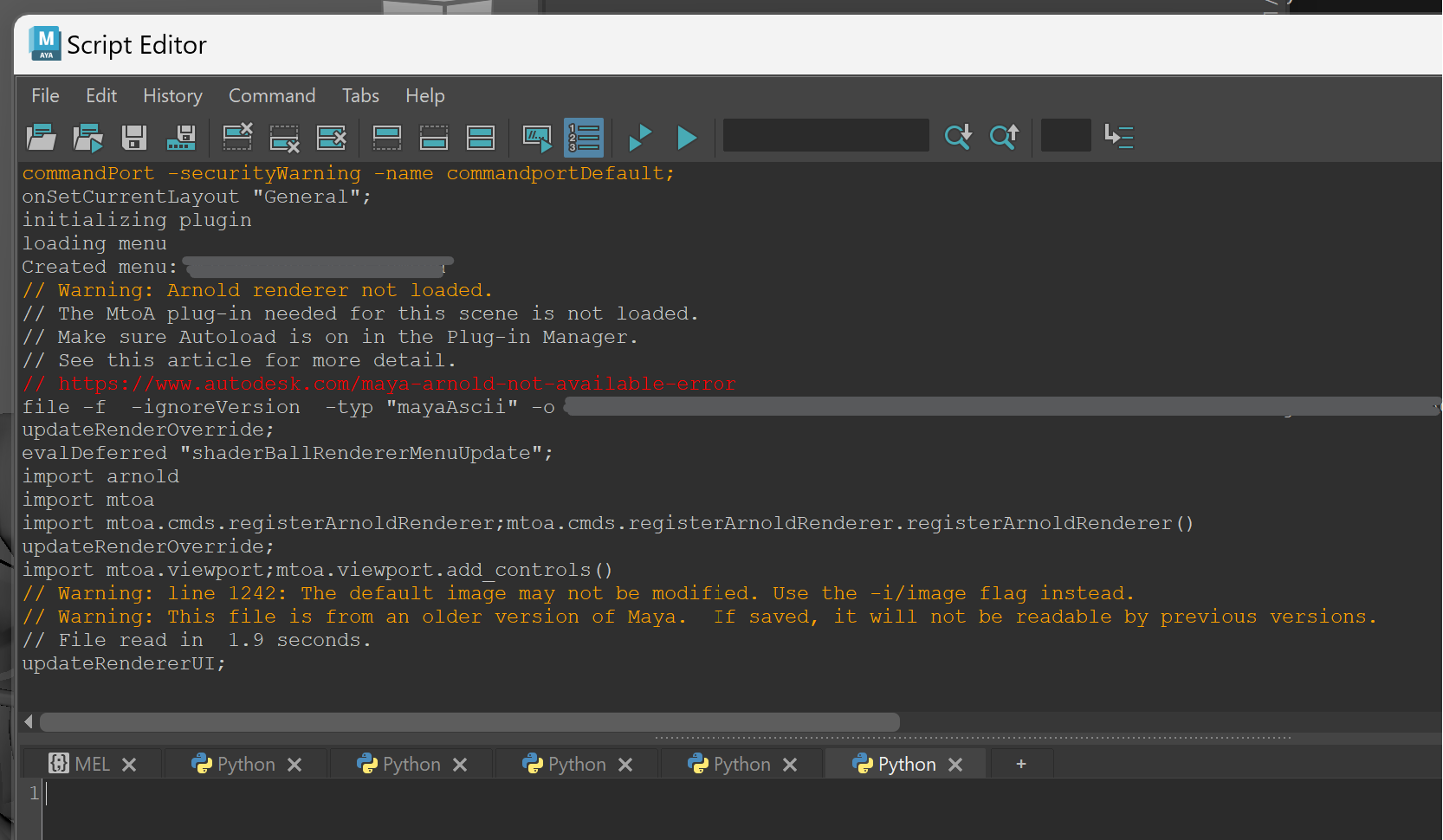1443x840 pixels.
Task: Click the autodesk.com arnold error URL line
Action: [379, 384]
